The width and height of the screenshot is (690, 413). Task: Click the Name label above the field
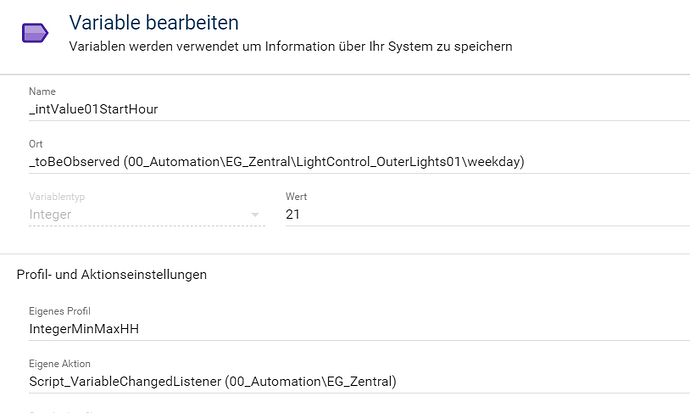(42, 91)
